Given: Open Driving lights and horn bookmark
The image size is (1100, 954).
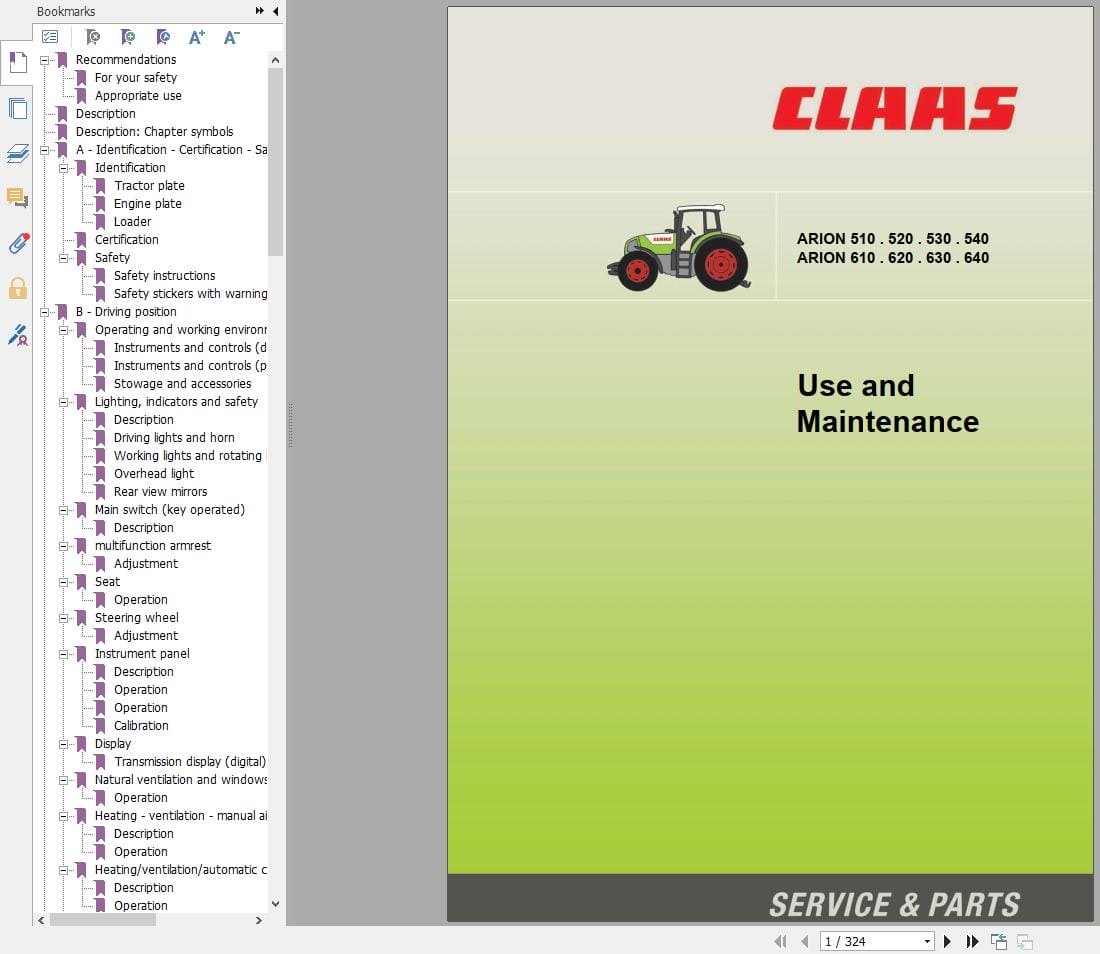Looking at the screenshot, I should coord(175,438).
